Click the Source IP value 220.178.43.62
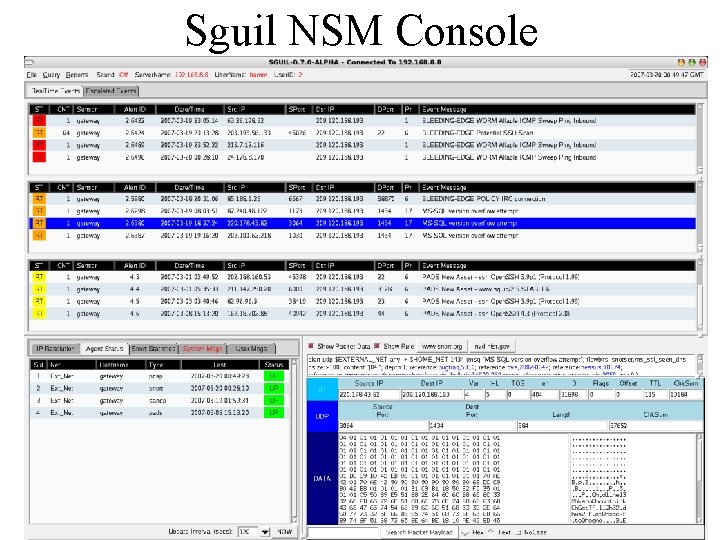Viewport: 720px width, 540px height. tap(369, 394)
